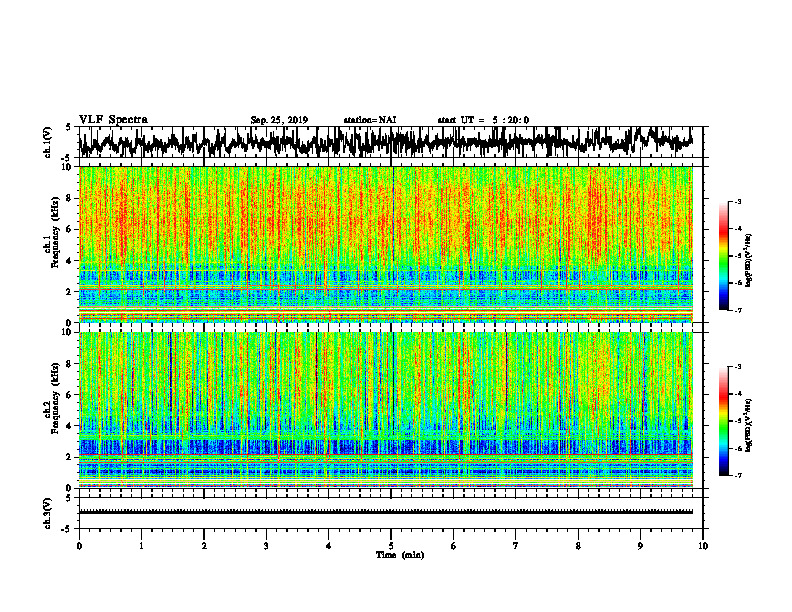Click the -3 label on ch.1 color bar
Viewport: 792px width, 612px height.
tap(738, 201)
